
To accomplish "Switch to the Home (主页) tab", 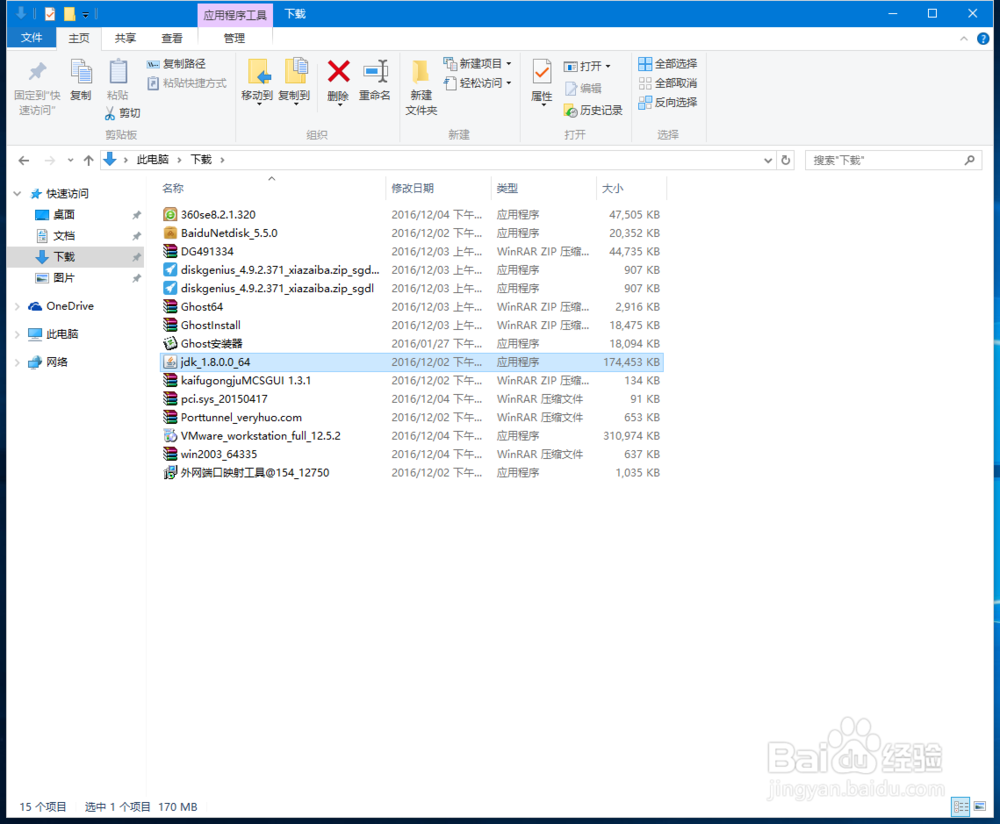I will 79,38.
